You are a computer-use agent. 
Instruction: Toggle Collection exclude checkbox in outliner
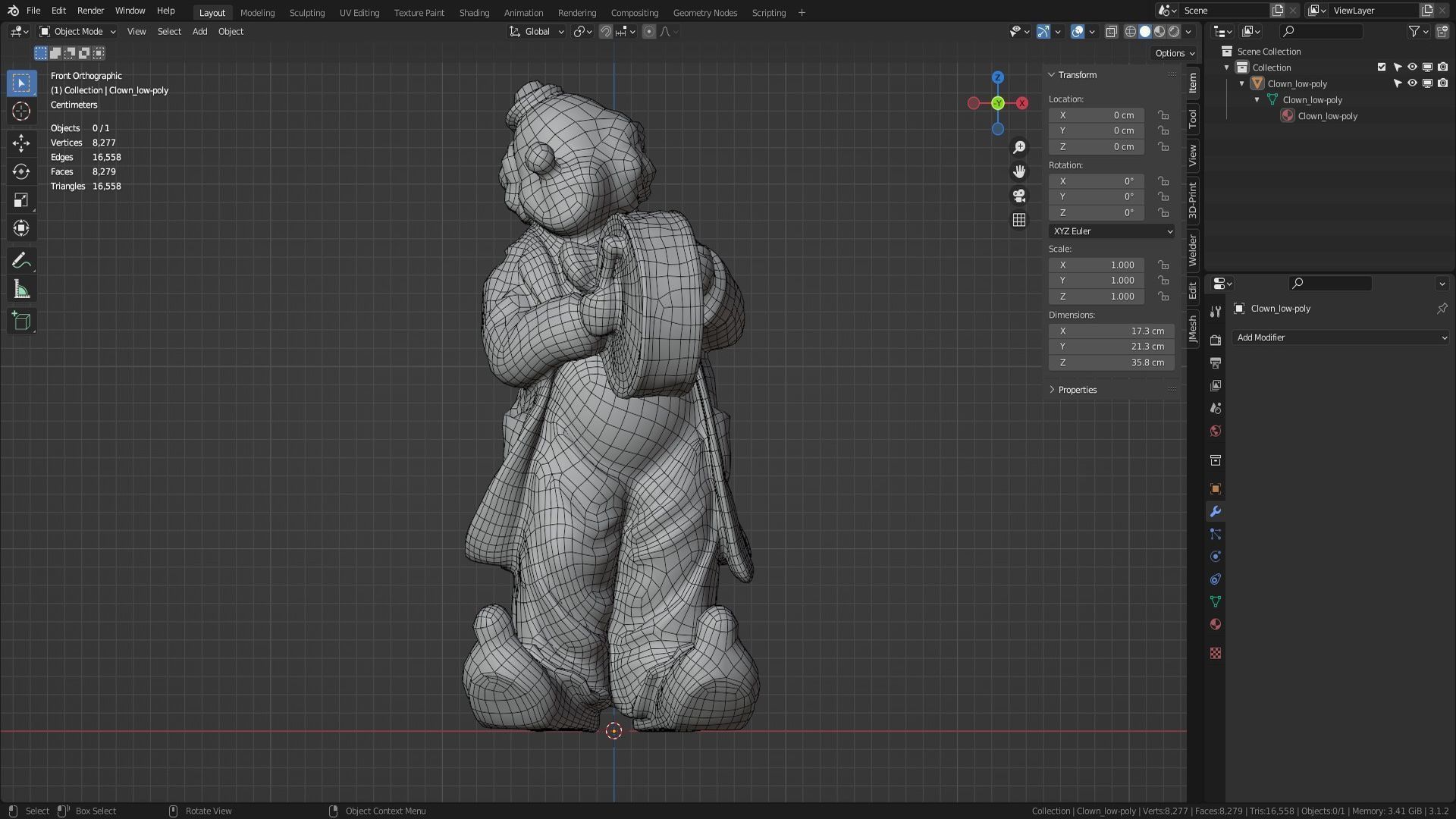point(1382,67)
